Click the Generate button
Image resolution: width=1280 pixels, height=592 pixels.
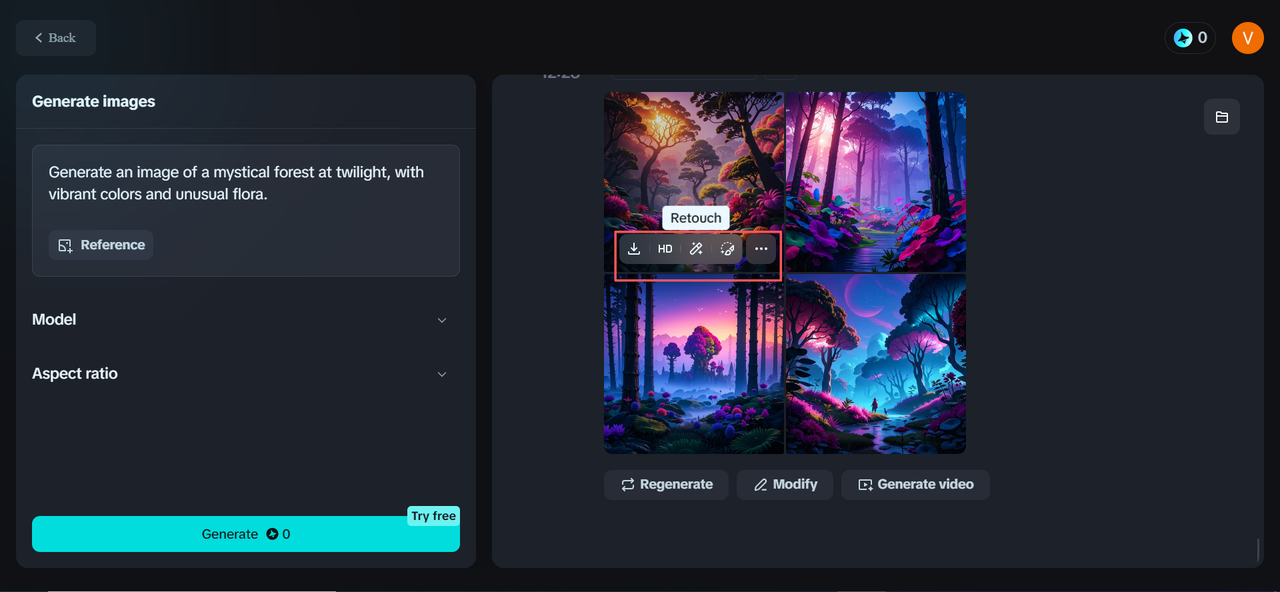coord(246,534)
